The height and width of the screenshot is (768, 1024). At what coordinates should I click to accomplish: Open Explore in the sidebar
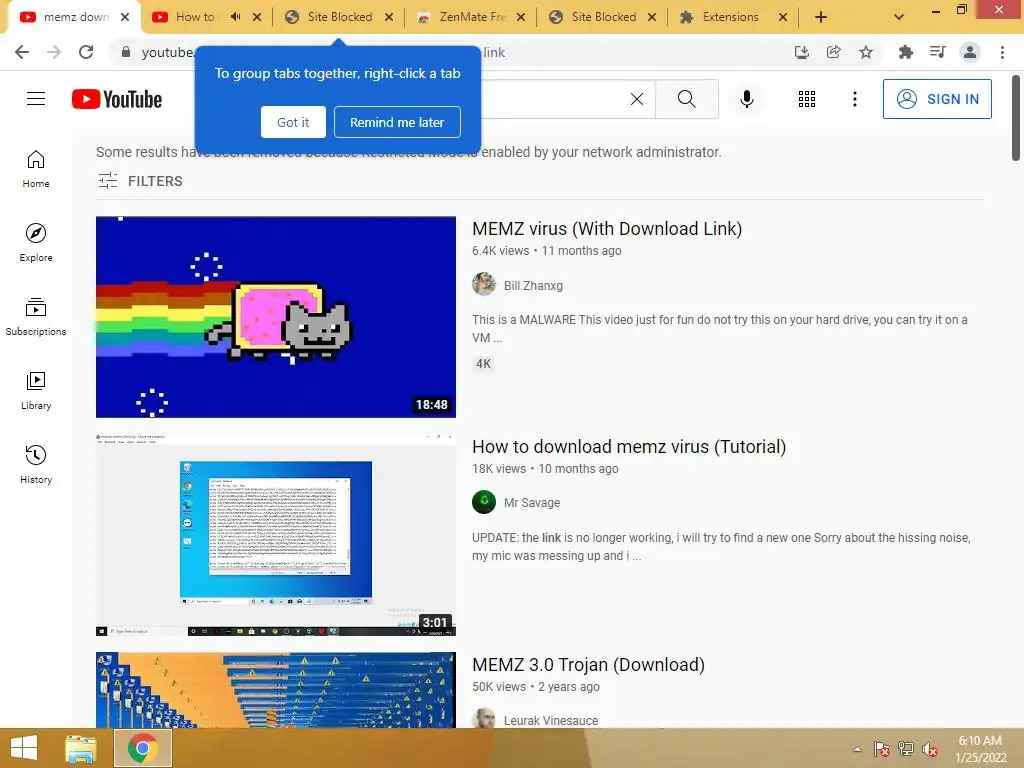tap(36, 243)
